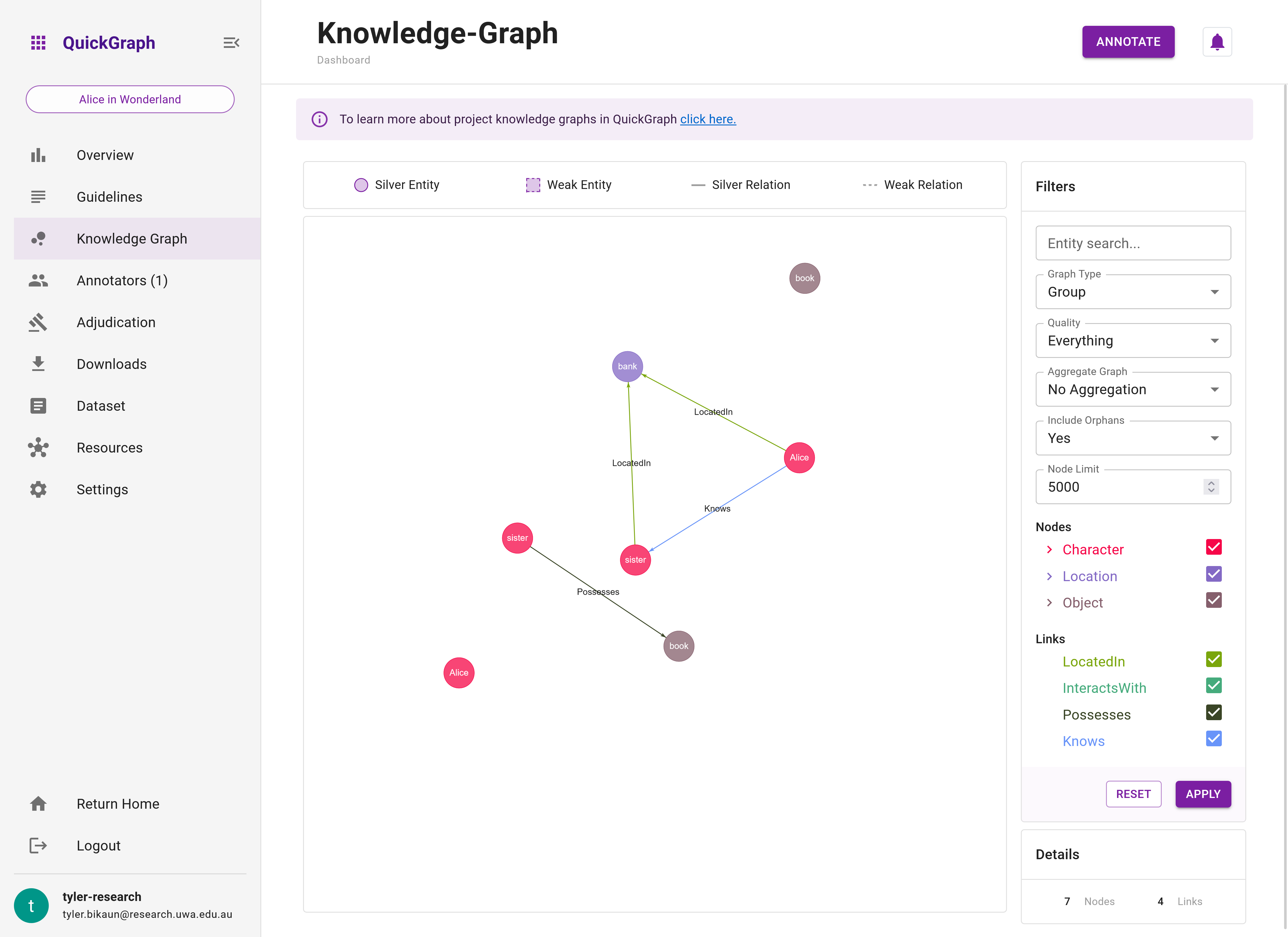Viewport: 1288px width, 937px height.
Task: Open the Knowledge Graph sidebar icon
Action: (38, 239)
